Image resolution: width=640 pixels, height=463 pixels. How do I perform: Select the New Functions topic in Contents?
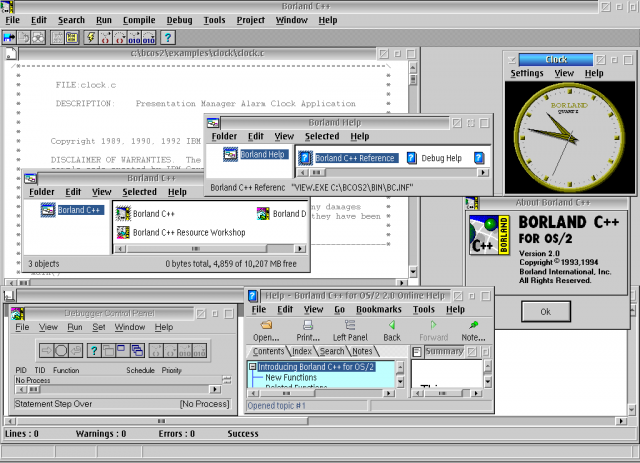(291, 377)
